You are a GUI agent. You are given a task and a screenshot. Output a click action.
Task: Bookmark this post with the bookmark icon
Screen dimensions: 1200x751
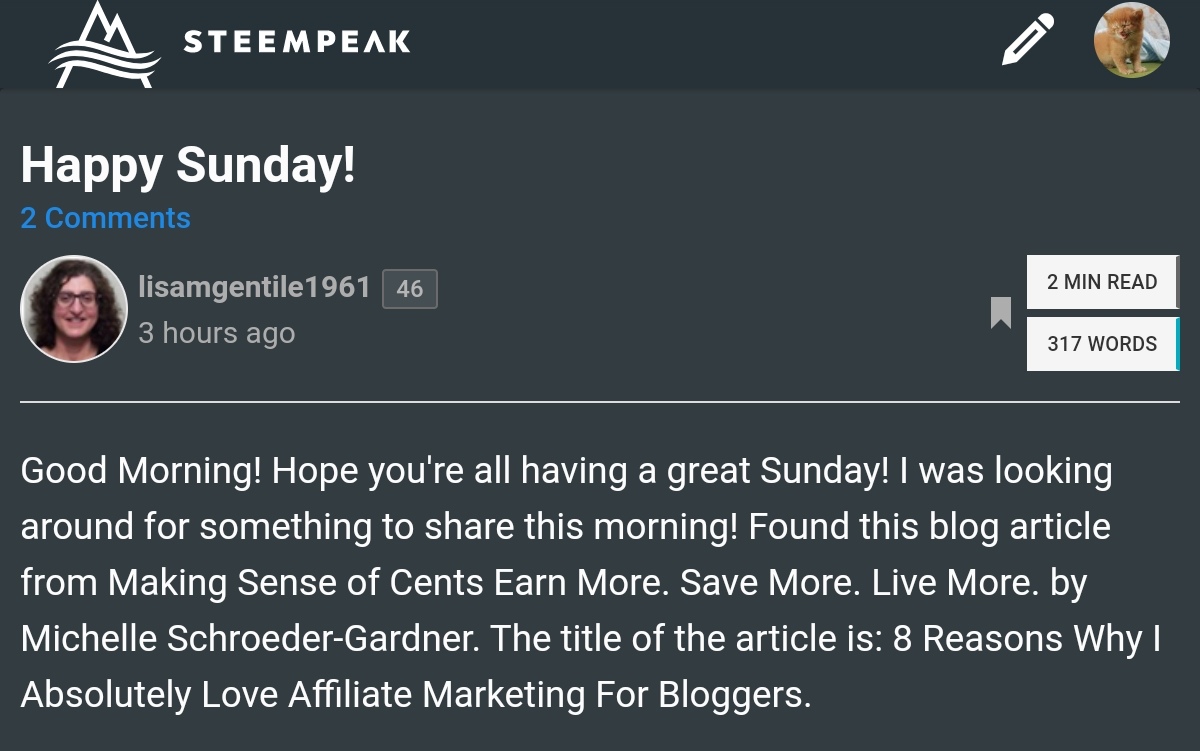(x=1000, y=313)
